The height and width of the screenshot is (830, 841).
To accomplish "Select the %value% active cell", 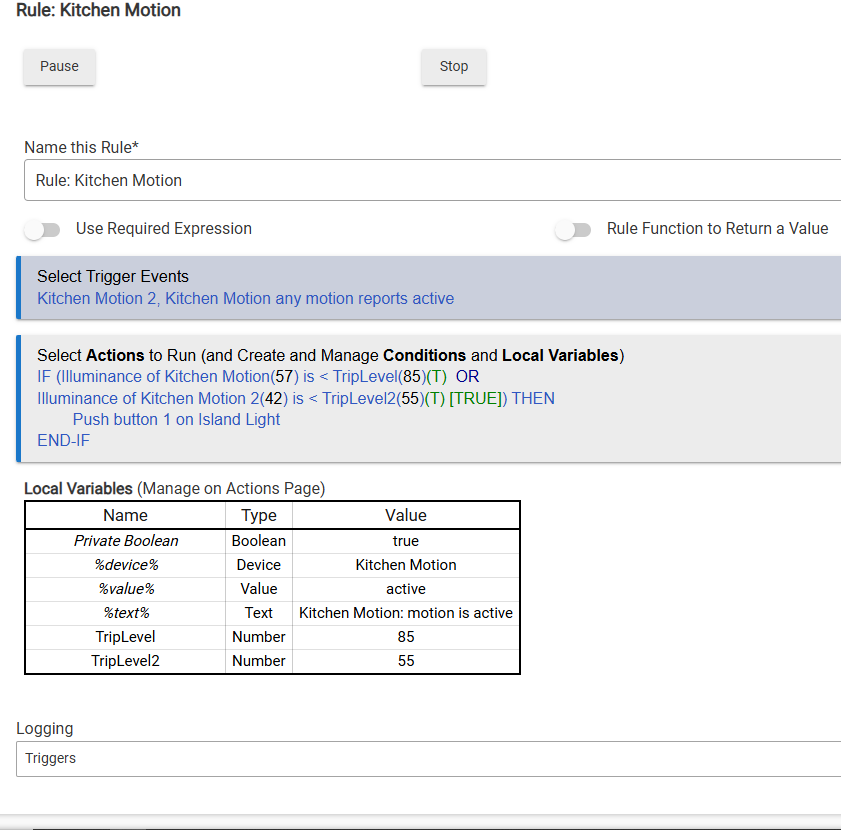I will pos(405,589).
